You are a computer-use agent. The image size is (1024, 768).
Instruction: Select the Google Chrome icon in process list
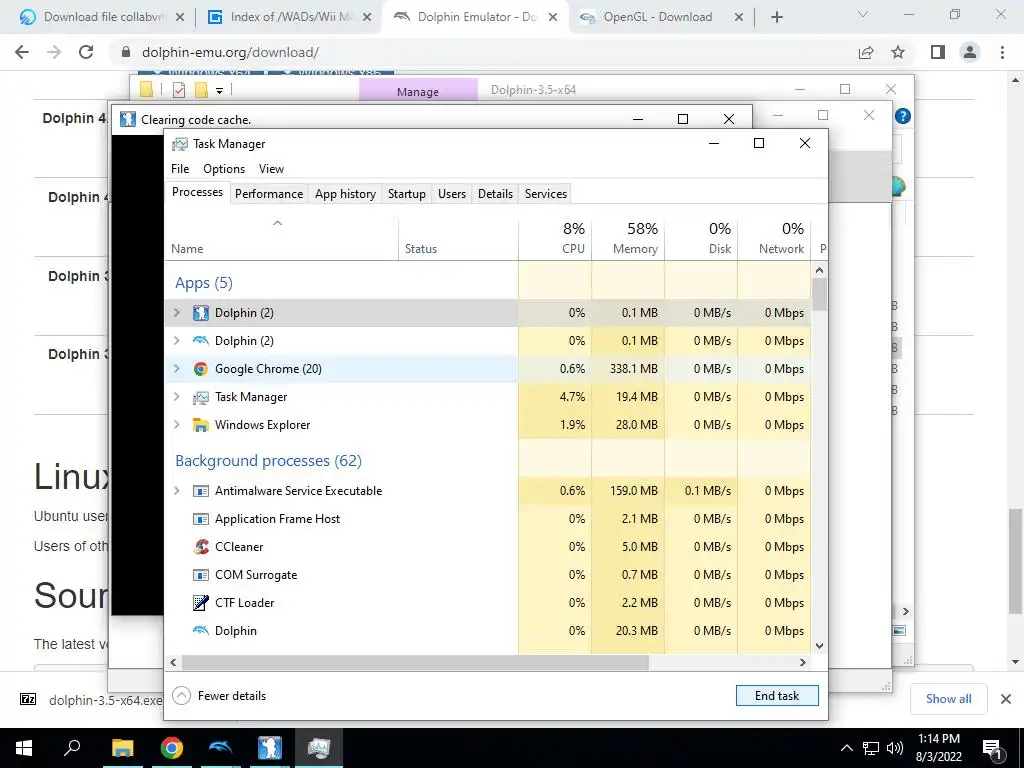200,369
